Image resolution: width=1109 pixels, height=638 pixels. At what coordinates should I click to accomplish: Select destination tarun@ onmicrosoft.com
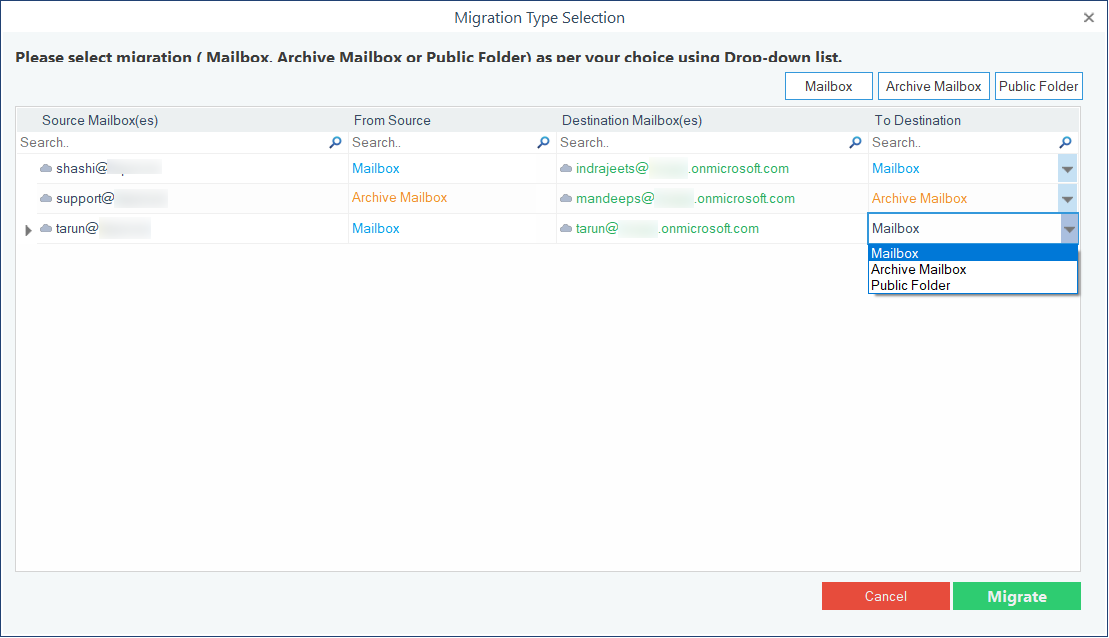pyautogui.click(x=667, y=228)
